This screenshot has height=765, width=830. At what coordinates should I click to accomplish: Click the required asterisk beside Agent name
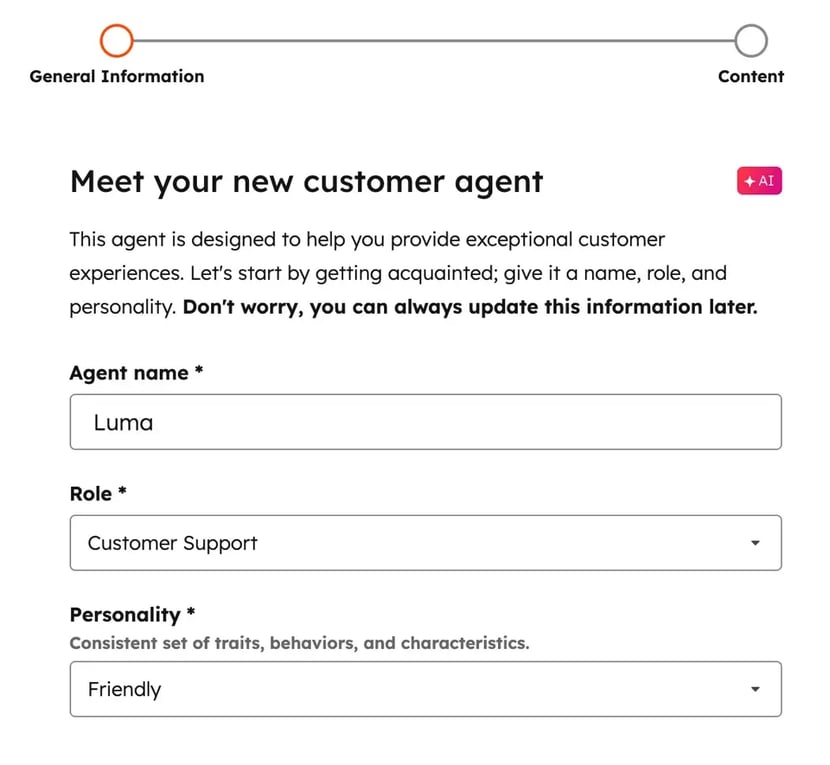(199, 372)
